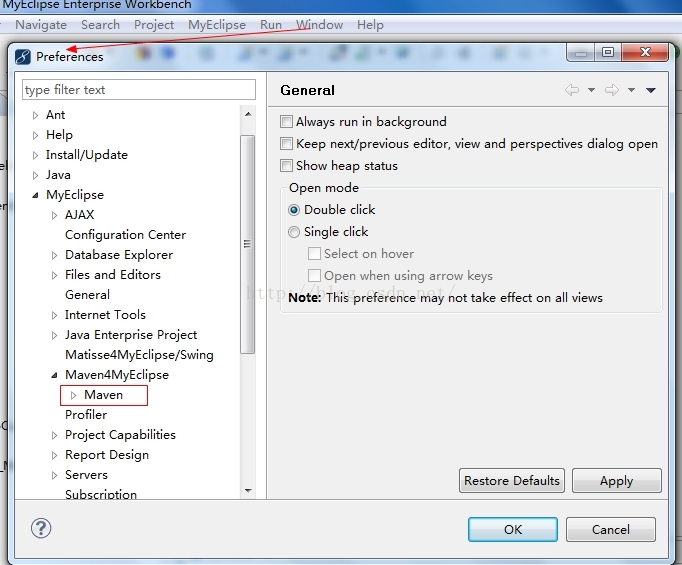Expand the Maven subnode arrow
The height and width of the screenshot is (565, 682).
click(74, 395)
